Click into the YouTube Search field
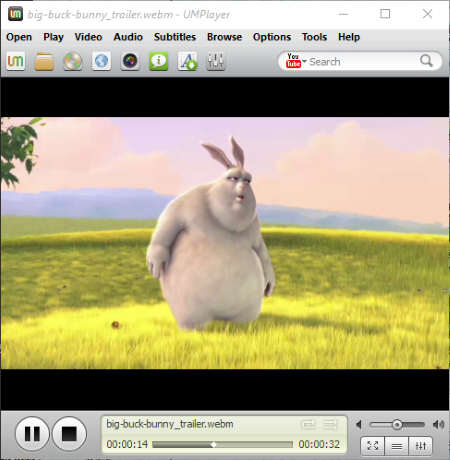The image size is (450, 460). point(362,62)
